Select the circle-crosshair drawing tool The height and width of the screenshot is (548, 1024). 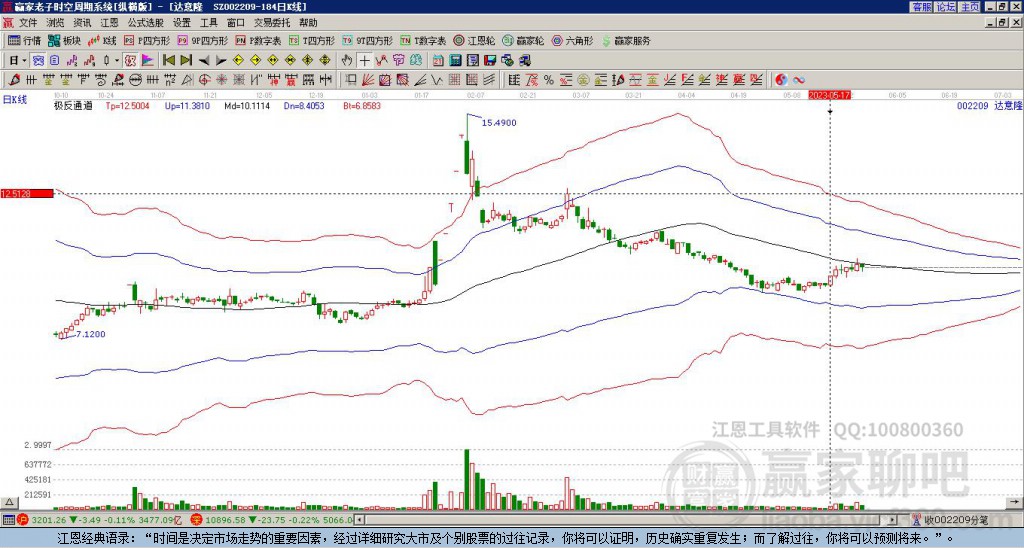[x=204, y=80]
